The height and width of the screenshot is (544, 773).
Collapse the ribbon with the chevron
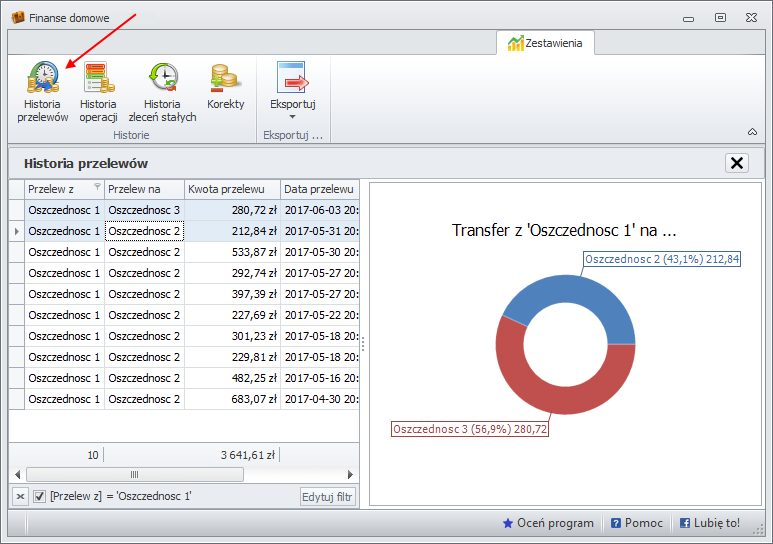[x=752, y=132]
